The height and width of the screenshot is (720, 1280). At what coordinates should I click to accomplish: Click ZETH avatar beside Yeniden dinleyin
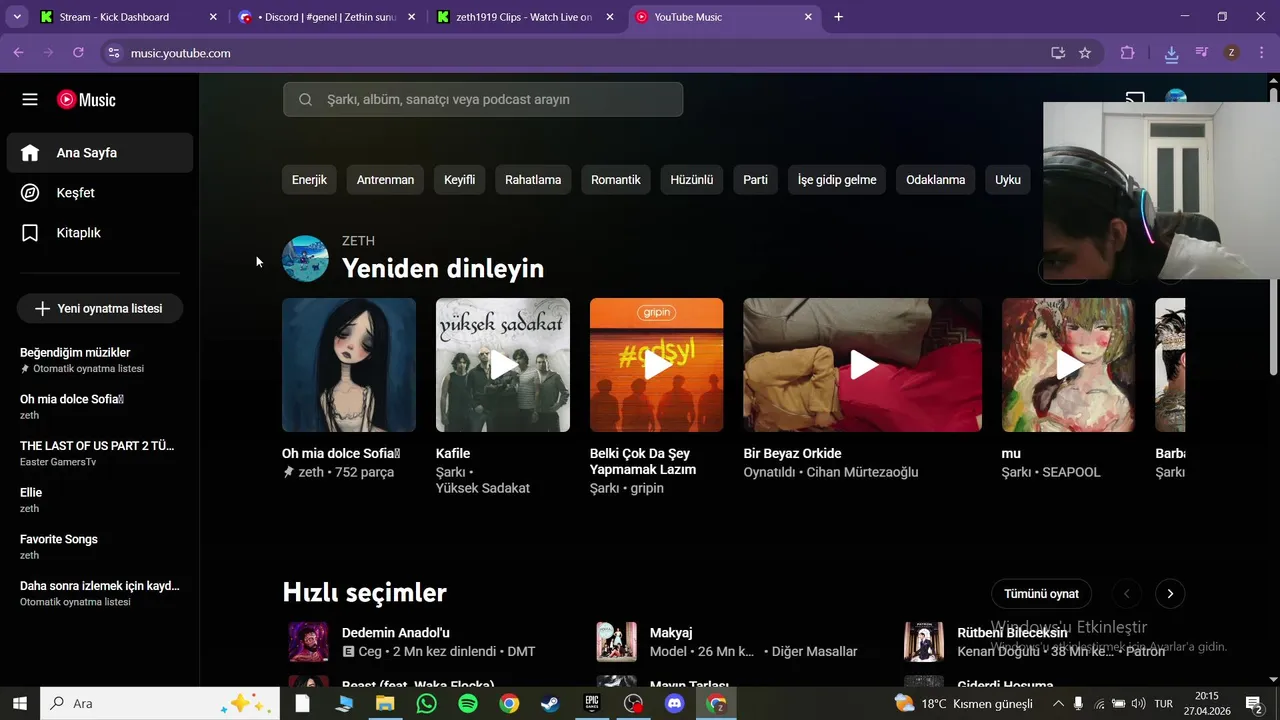[305, 258]
